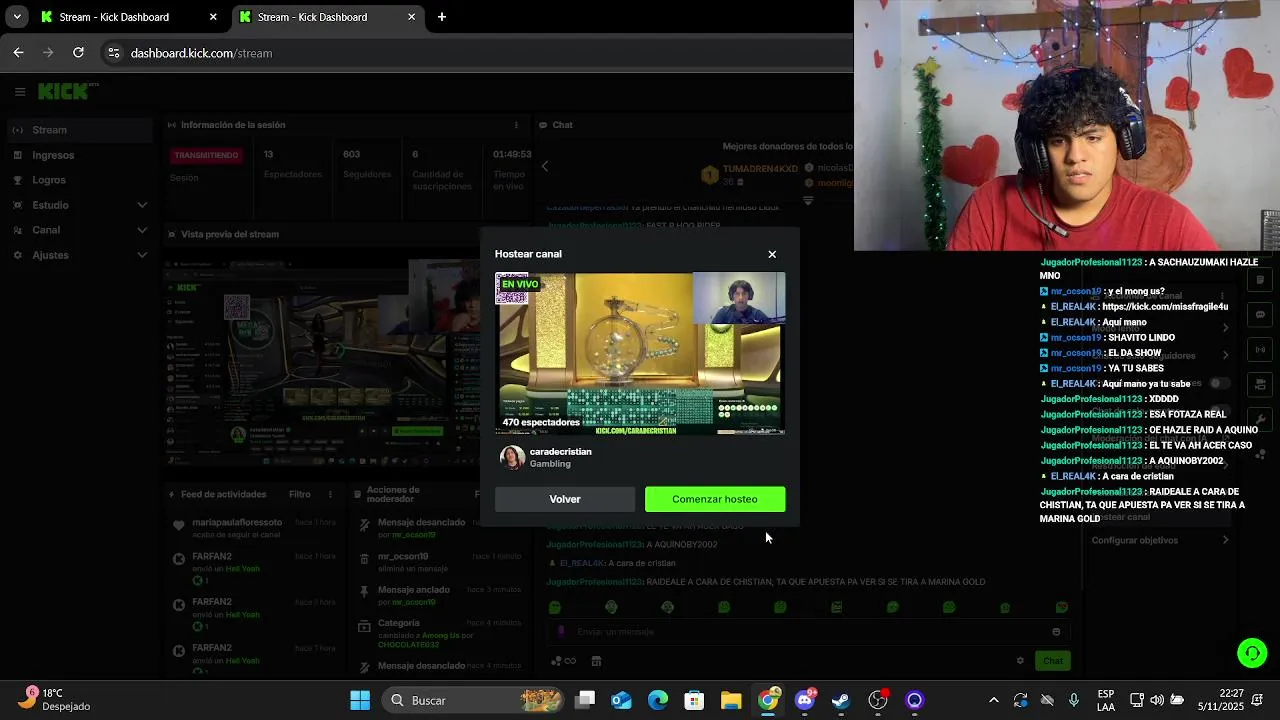Open Feed de actividades options menu
Screen dimensions: 1280x720
click(330, 494)
